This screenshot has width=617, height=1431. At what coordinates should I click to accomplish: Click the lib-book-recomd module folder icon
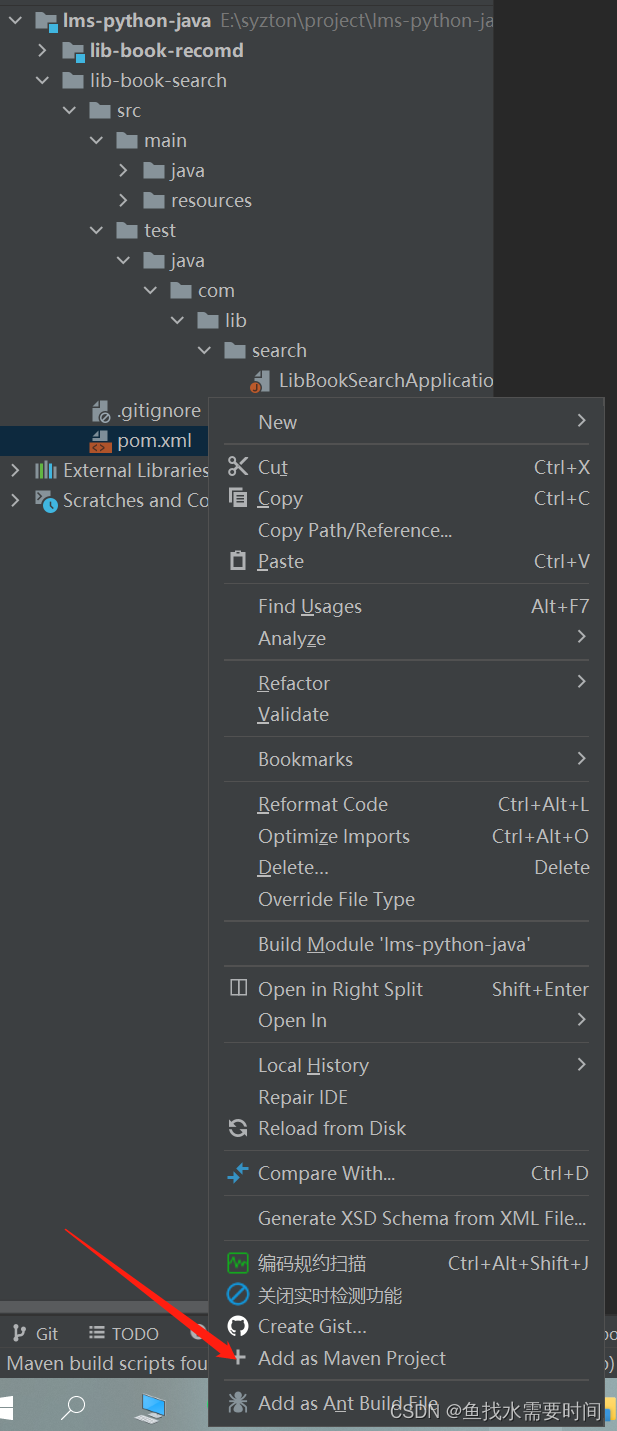[x=73, y=51]
